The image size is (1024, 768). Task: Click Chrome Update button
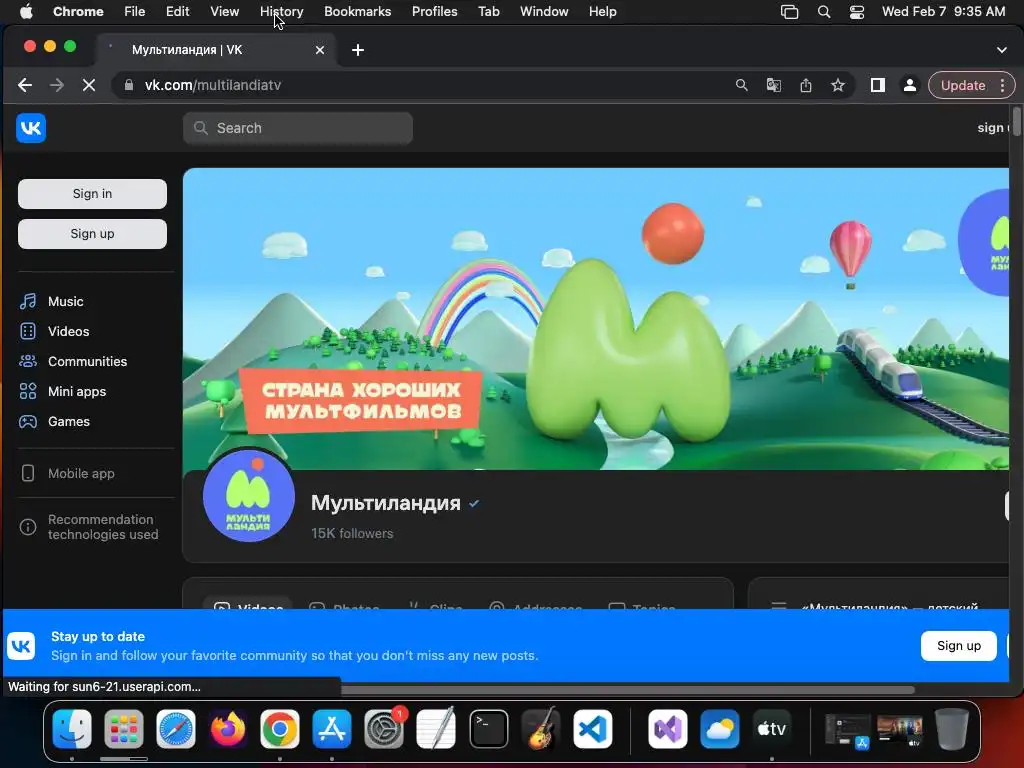coord(963,86)
